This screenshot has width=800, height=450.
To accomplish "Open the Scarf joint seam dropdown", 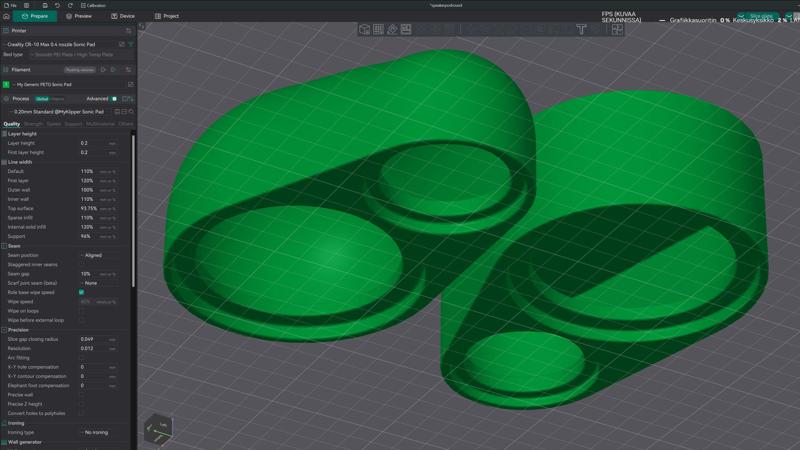I will click(98, 283).
